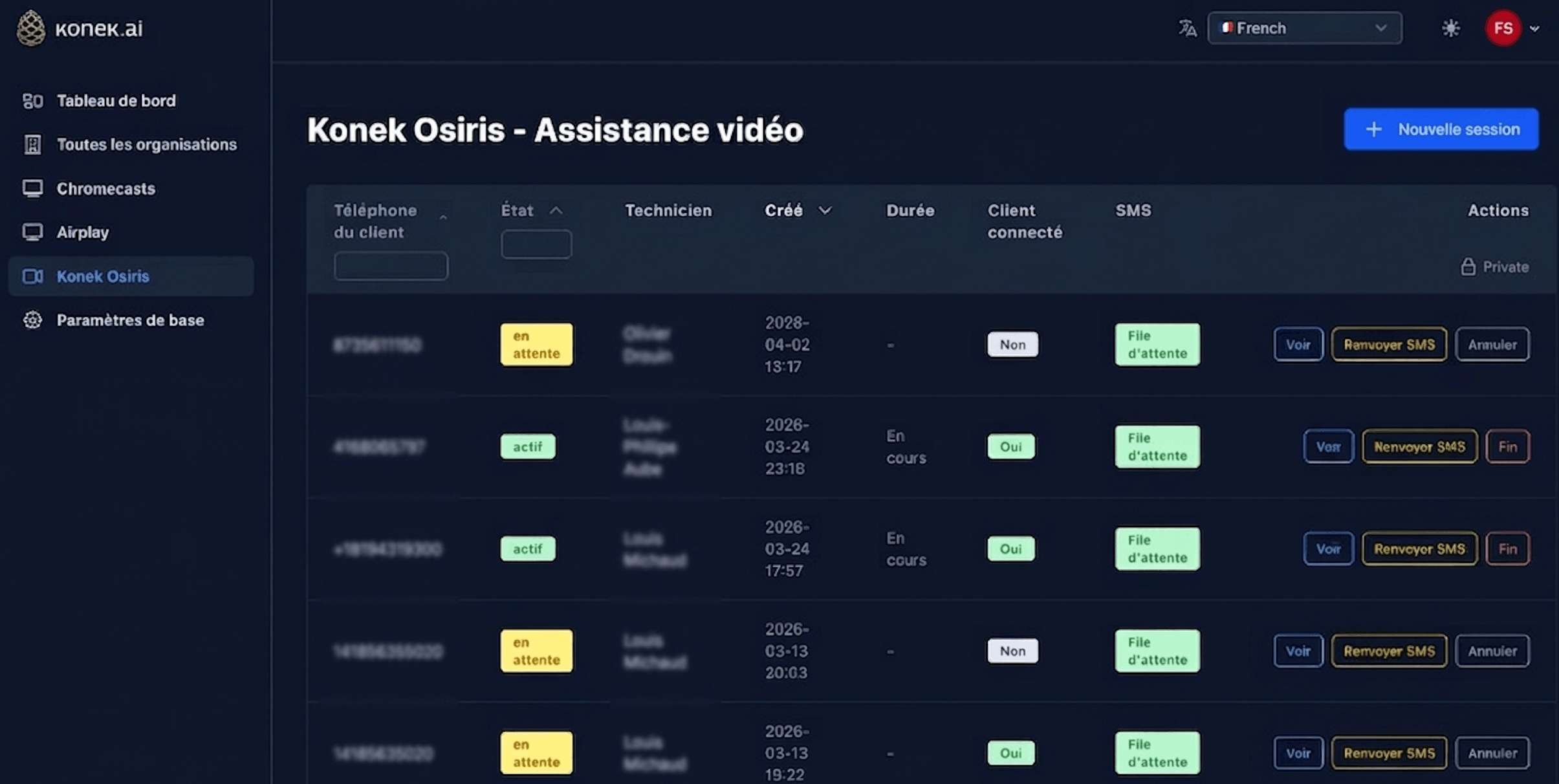This screenshot has height=784, width=1559.
Task: Toggle the Private lock in Actions column
Action: click(1468, 267)
